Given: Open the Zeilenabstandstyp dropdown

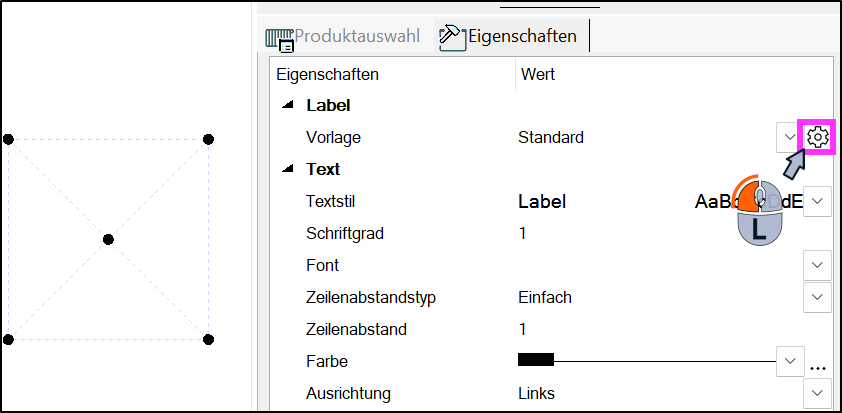Looking at the screenshot, I should pos(817,297).
